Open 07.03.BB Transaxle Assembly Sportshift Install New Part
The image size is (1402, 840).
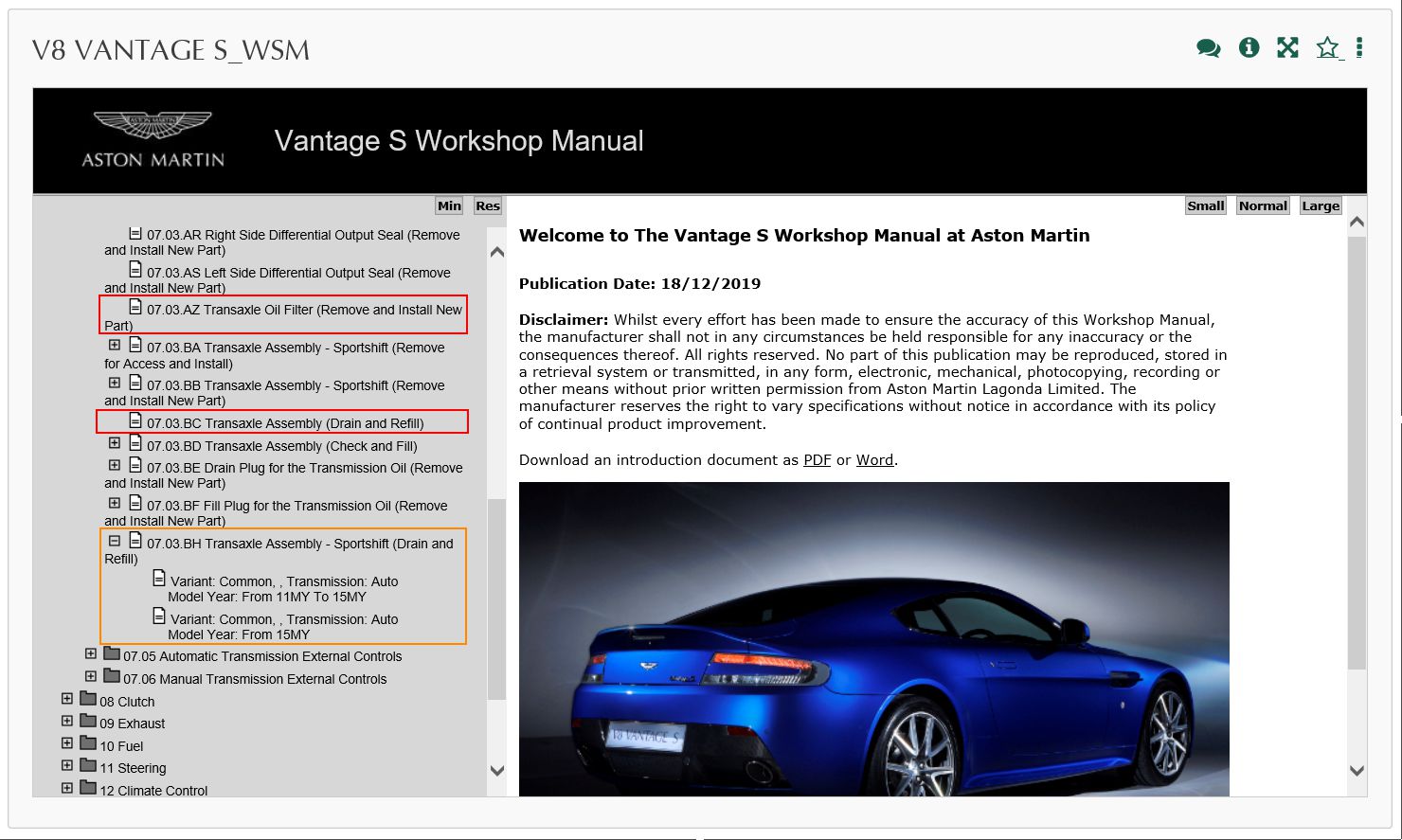click(275, 393)
